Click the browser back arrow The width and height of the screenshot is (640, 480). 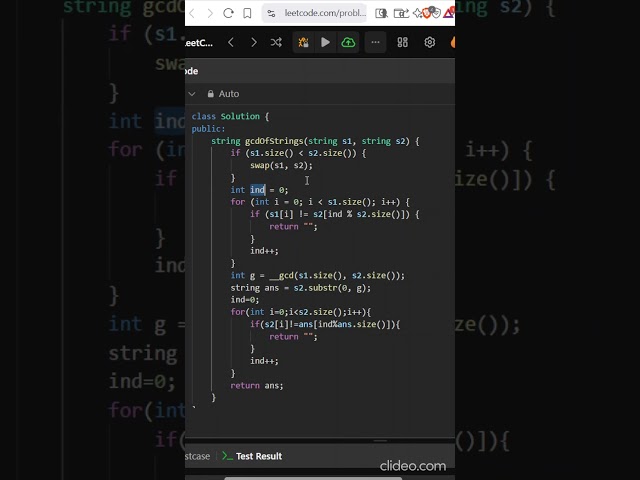coord(192,13)
